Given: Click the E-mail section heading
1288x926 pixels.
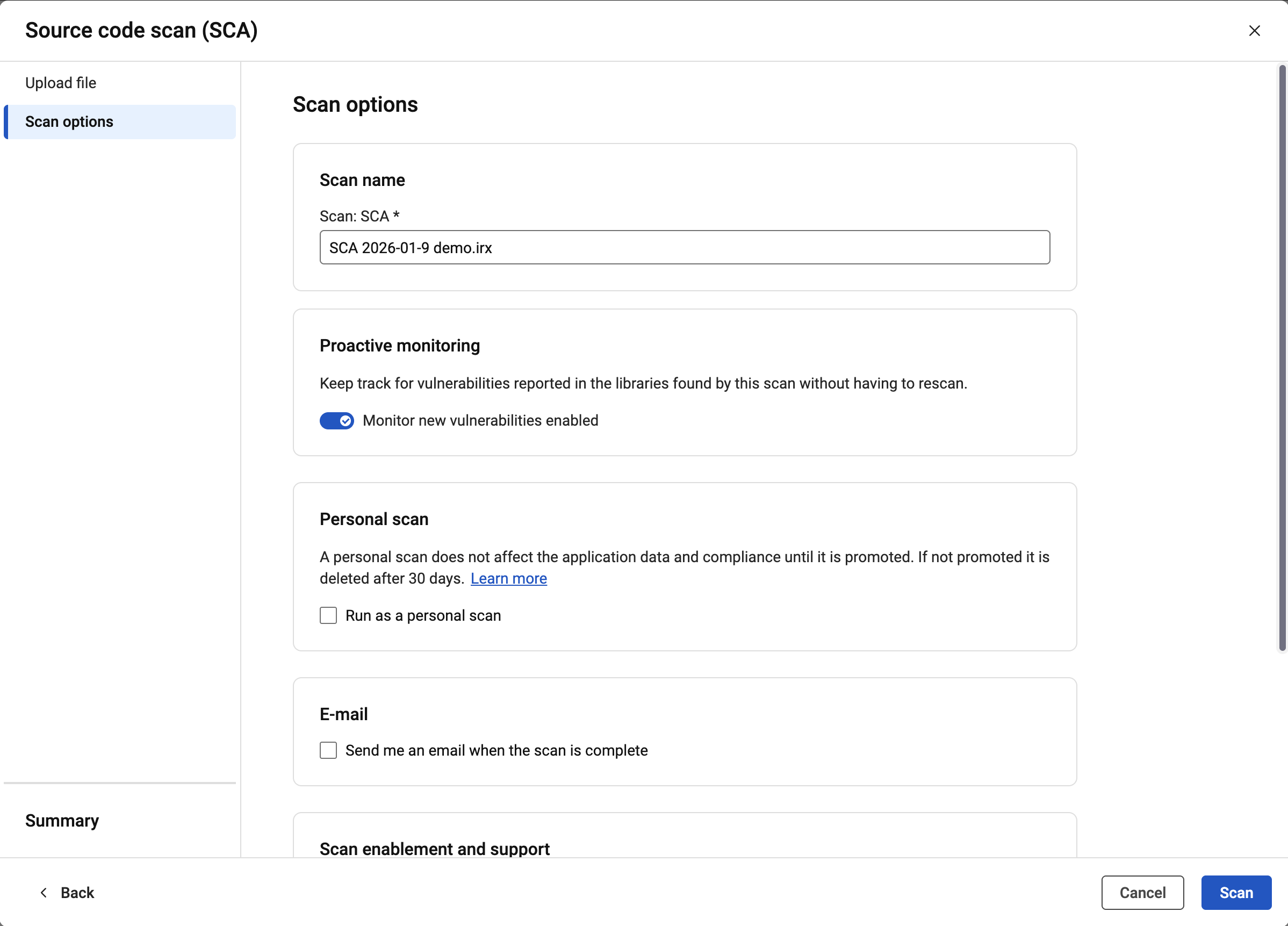Looking at the screenshot, I should [x=343, y=714].
